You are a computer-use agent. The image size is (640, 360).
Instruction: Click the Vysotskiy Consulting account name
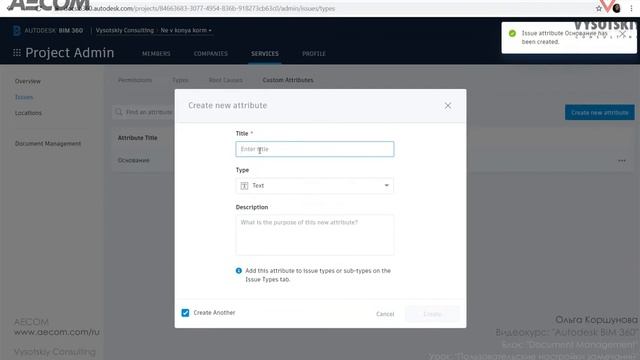click(125, 30)
